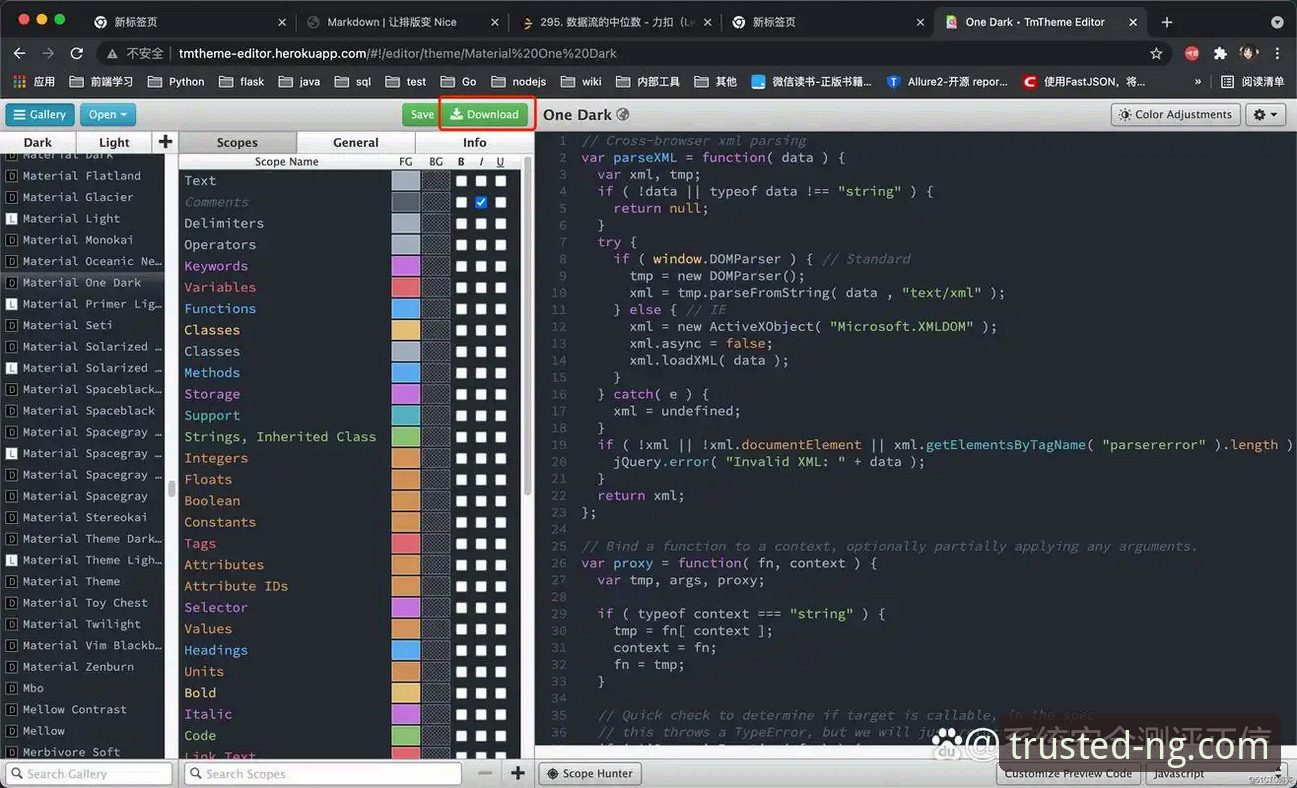Switch to the General tab
1297x788 pixels.
[356, 142]
